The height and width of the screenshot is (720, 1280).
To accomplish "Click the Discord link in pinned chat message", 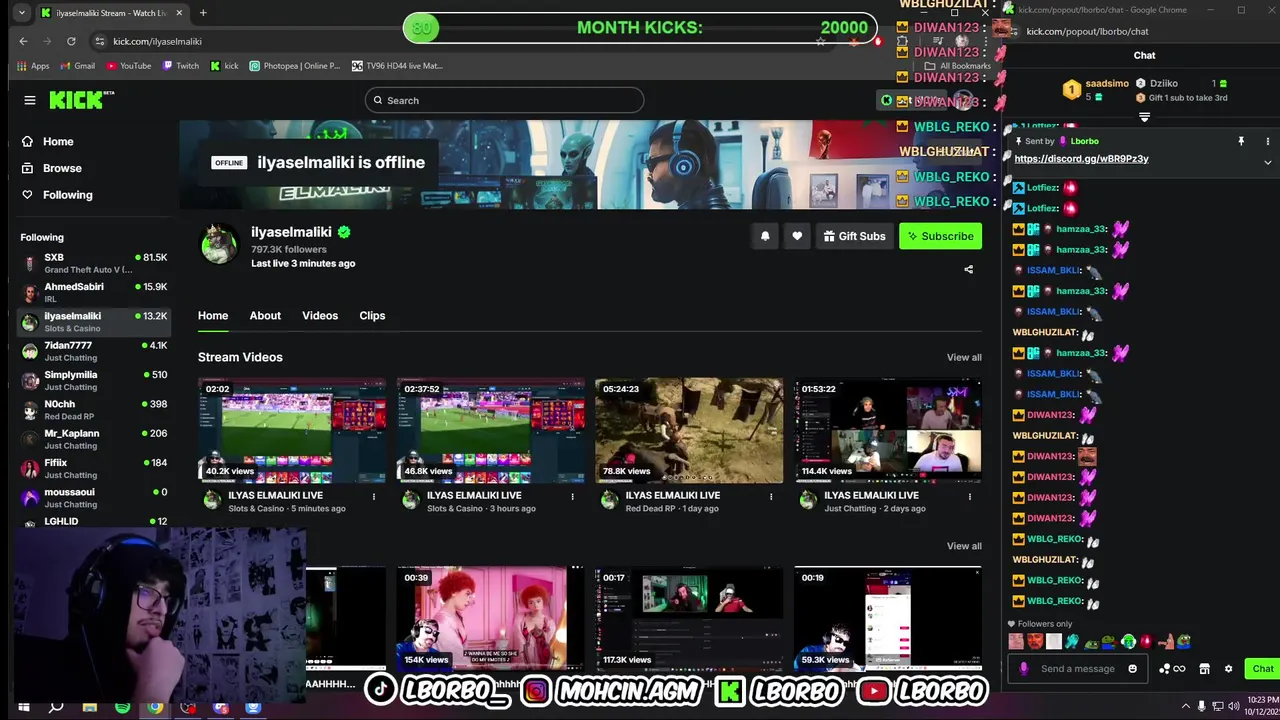I will 1081,159.
